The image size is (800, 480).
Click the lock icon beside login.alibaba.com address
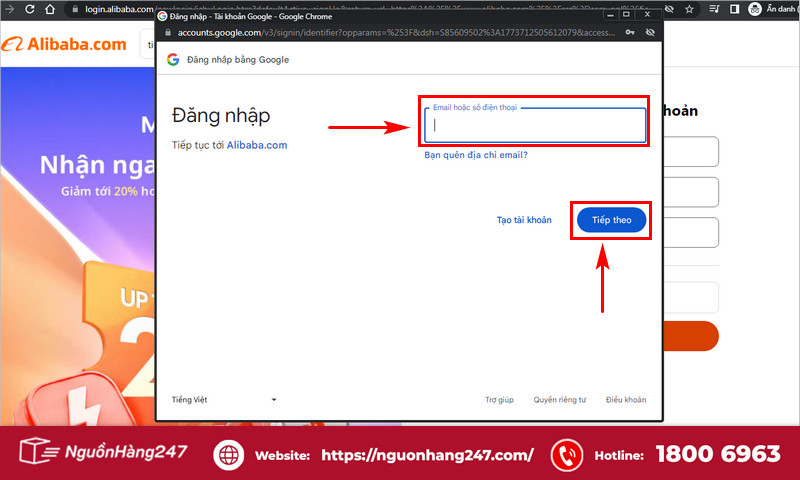75,9
